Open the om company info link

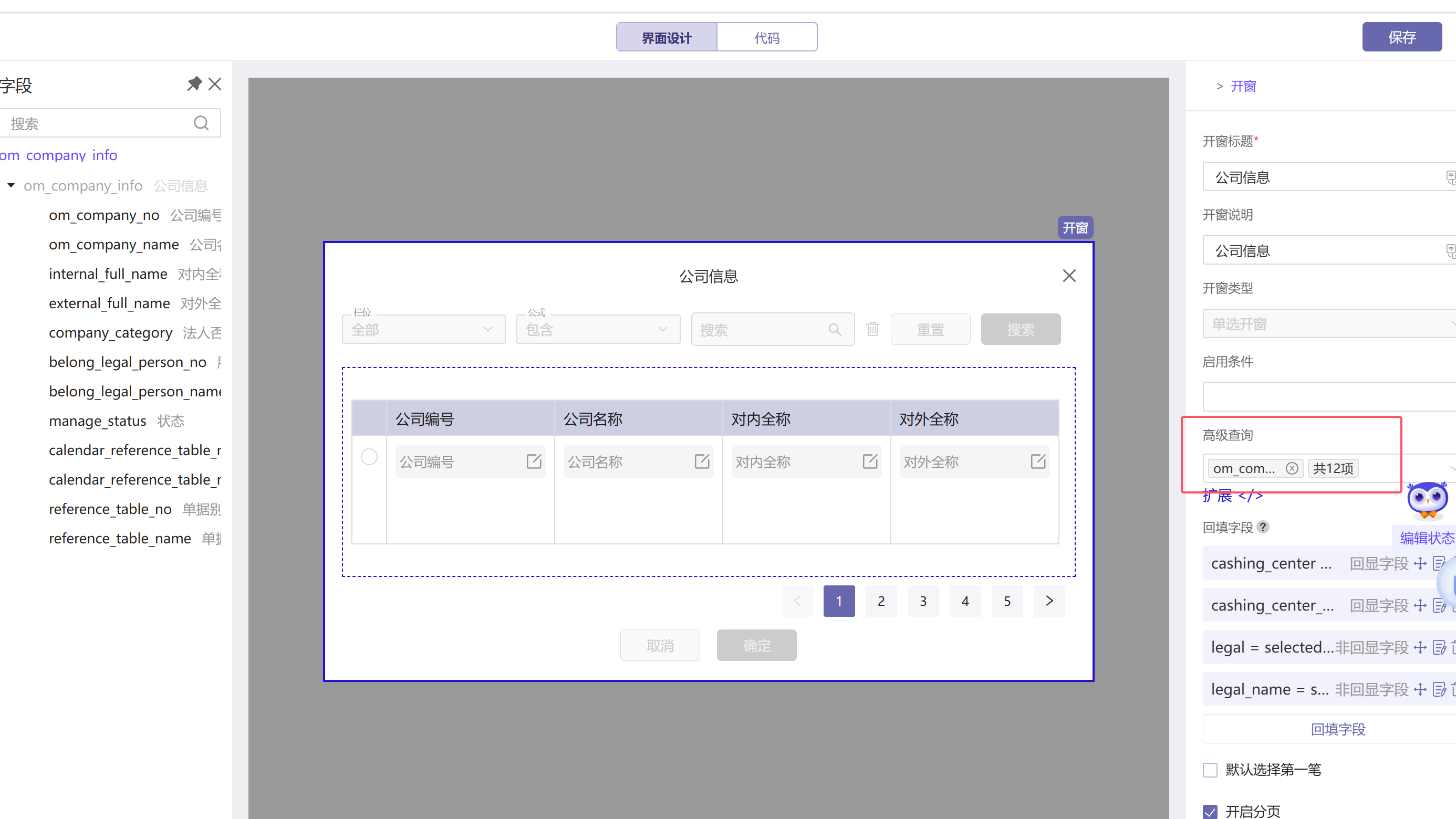tap(58, 155)
